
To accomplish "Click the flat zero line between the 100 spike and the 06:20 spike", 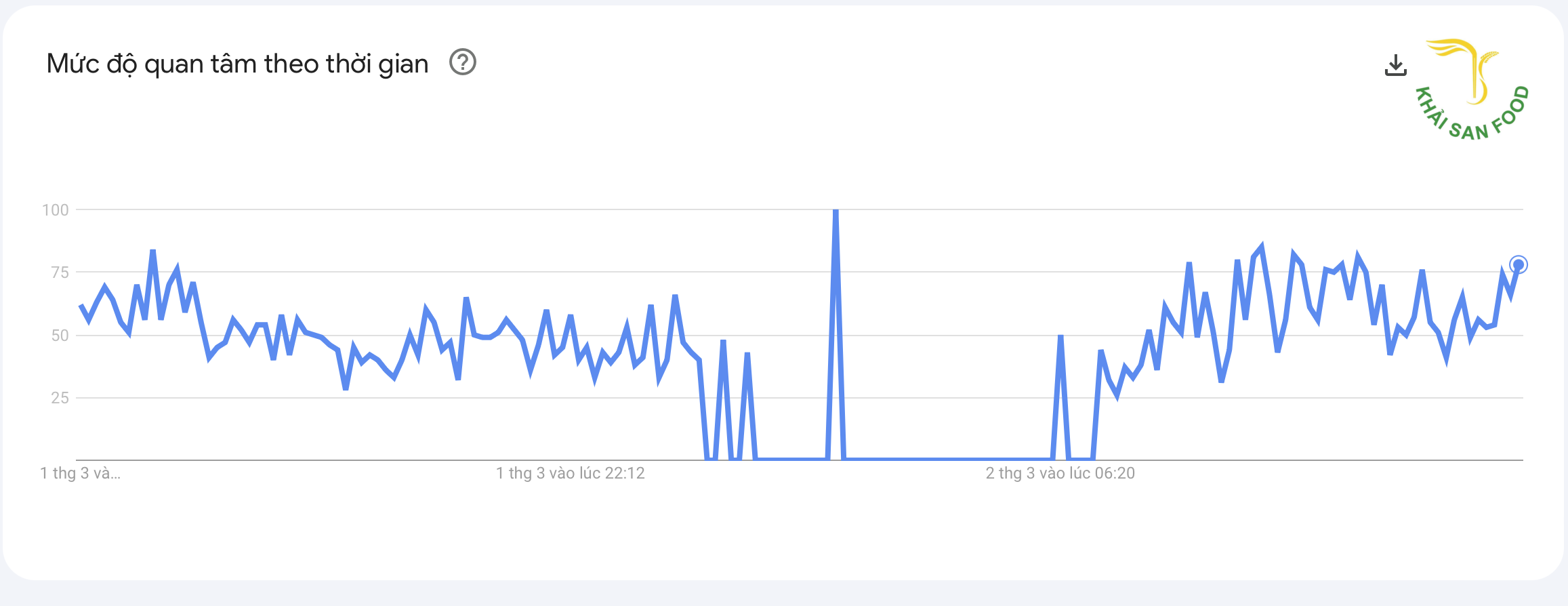I will (x=947, y=460).
